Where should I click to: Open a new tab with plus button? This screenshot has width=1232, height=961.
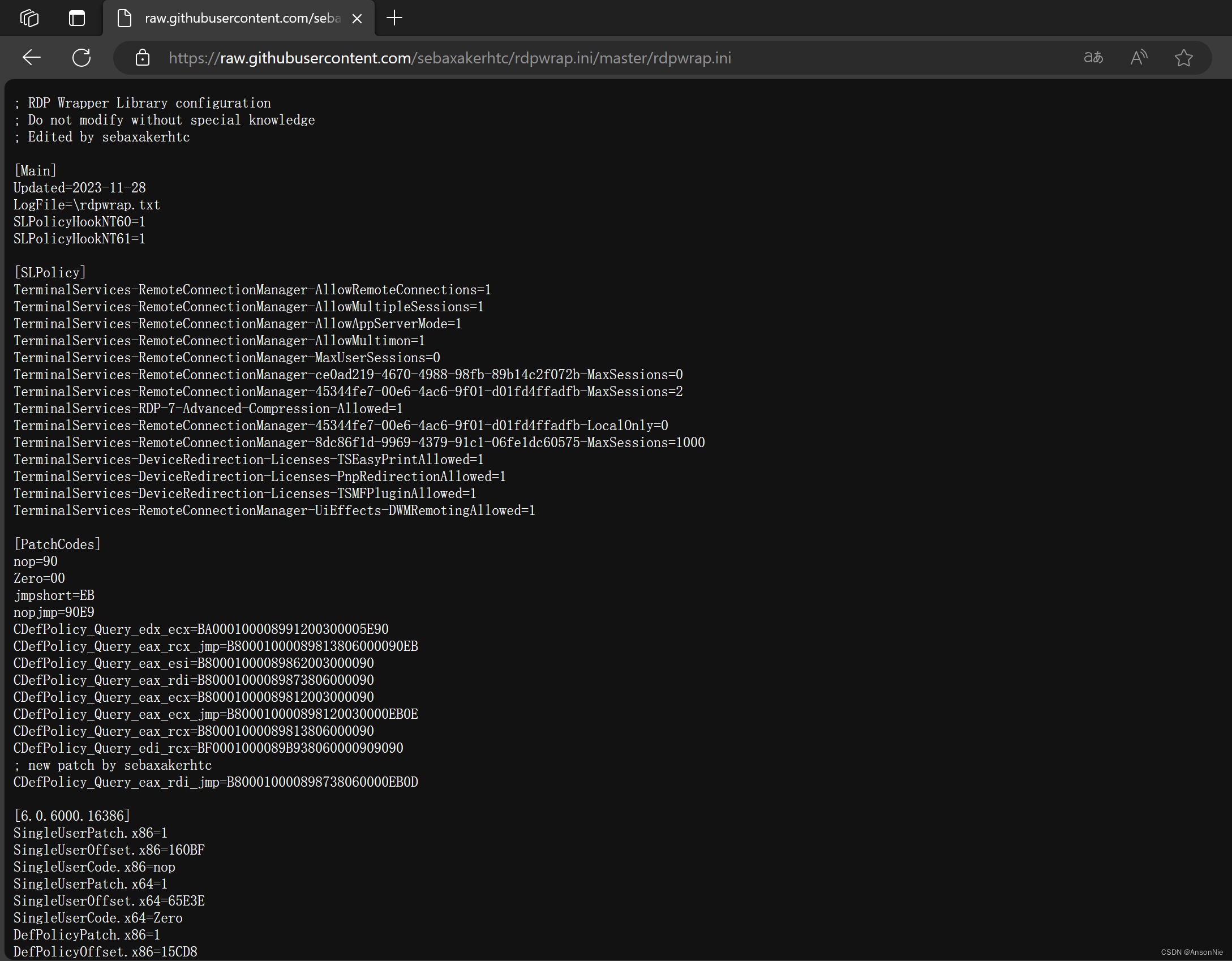click(394, 18)
